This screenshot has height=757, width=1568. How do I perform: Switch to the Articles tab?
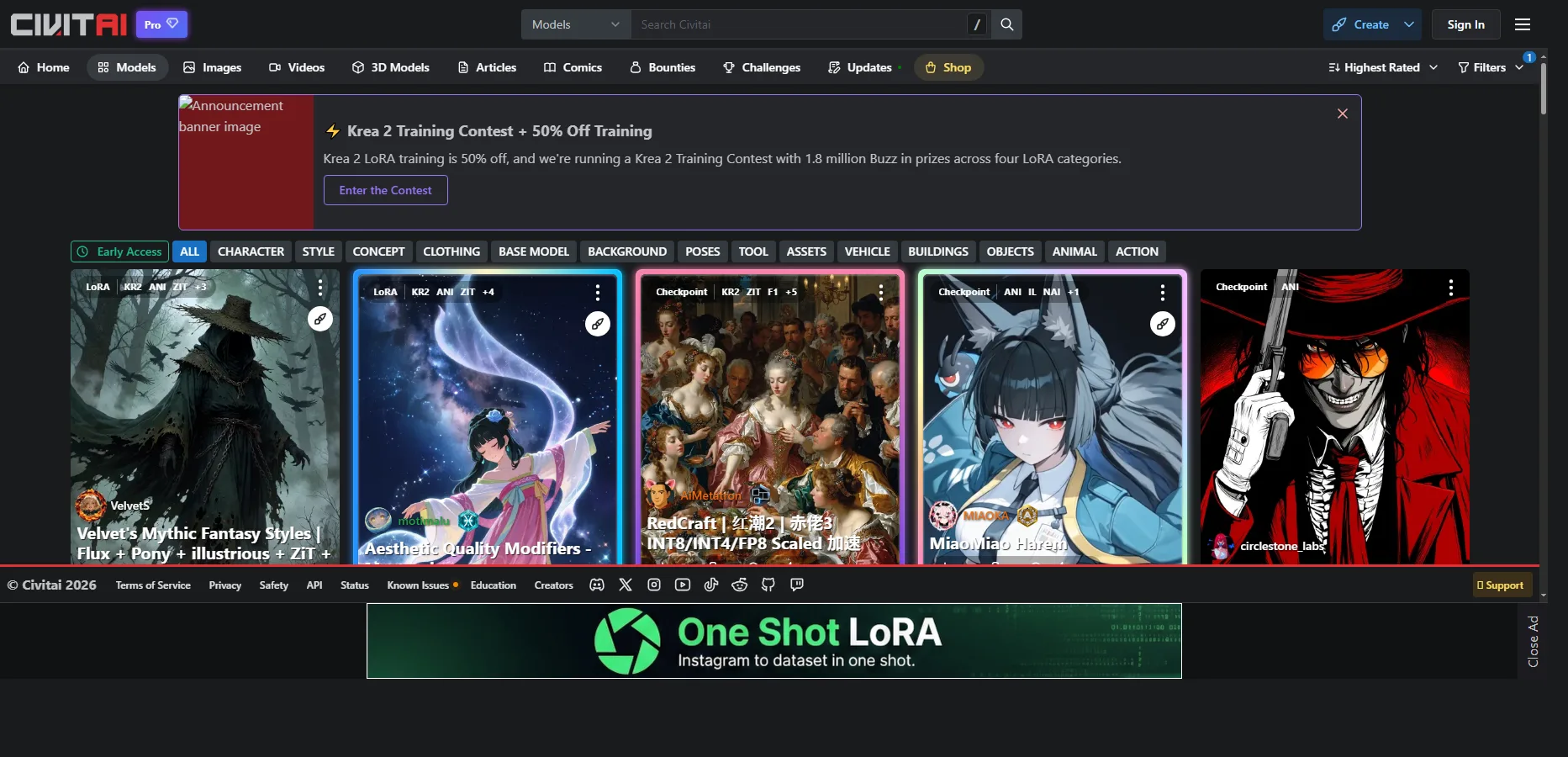click(488, 67)
